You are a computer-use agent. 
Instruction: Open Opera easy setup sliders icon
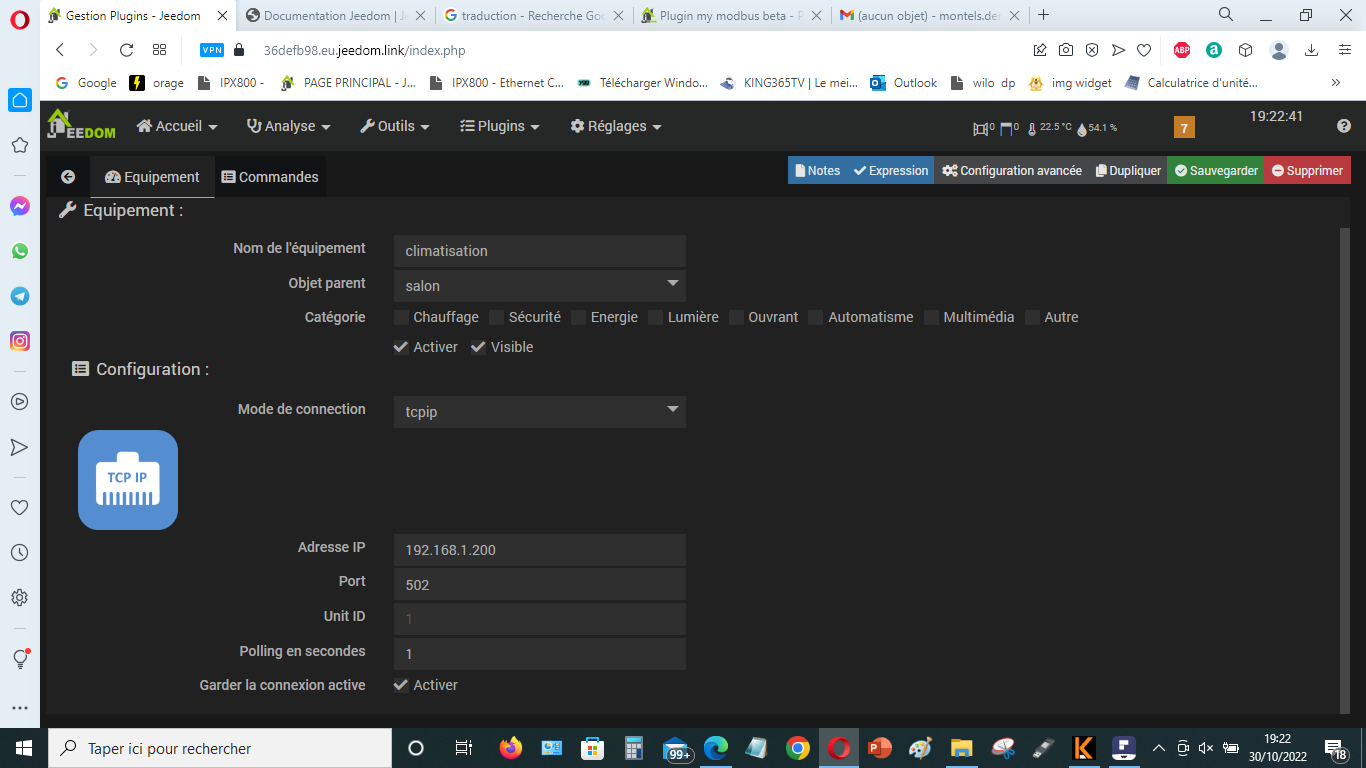point(1343,50)
